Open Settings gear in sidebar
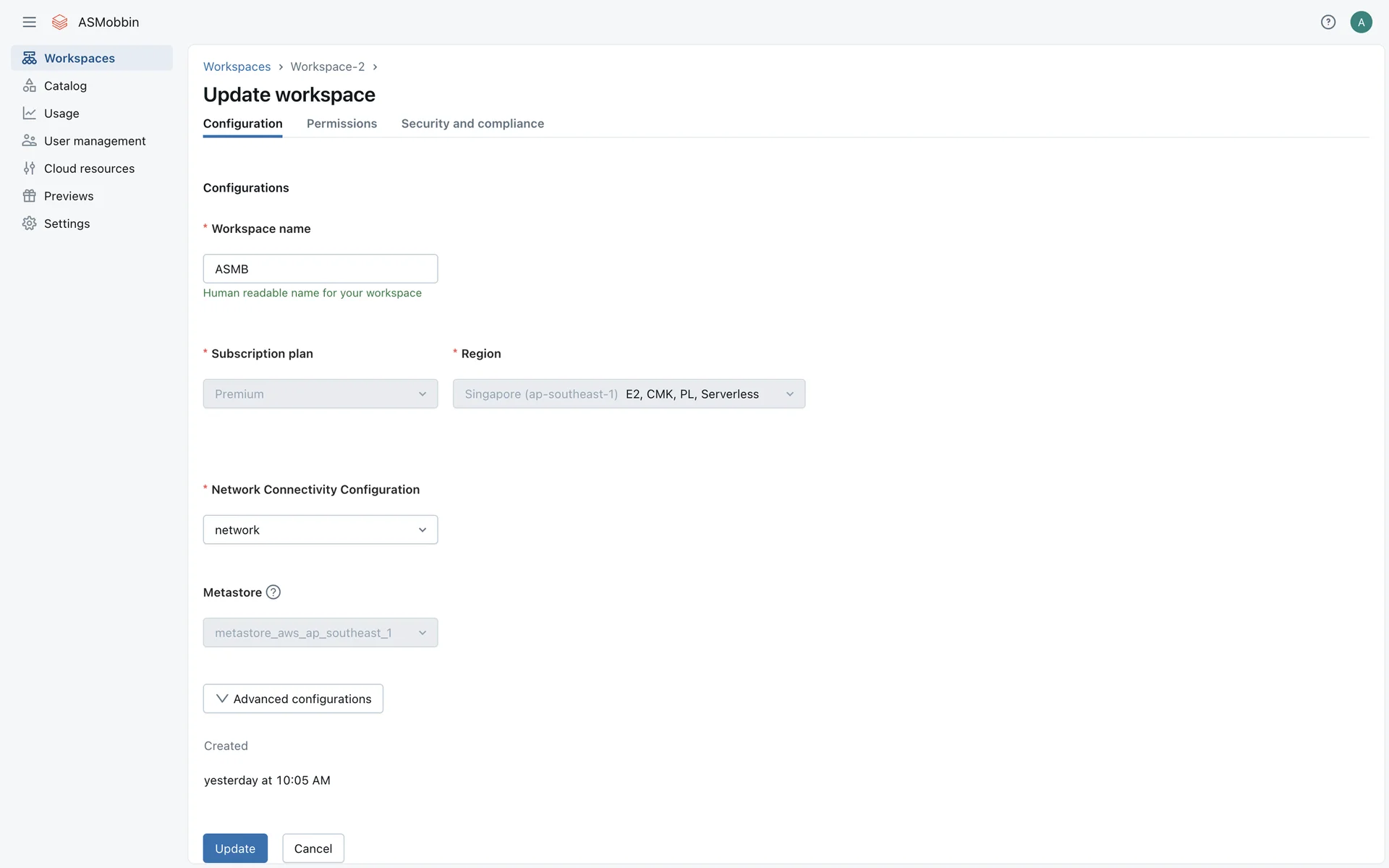This screenshot has height=868, width=1389. pos(67,224)
